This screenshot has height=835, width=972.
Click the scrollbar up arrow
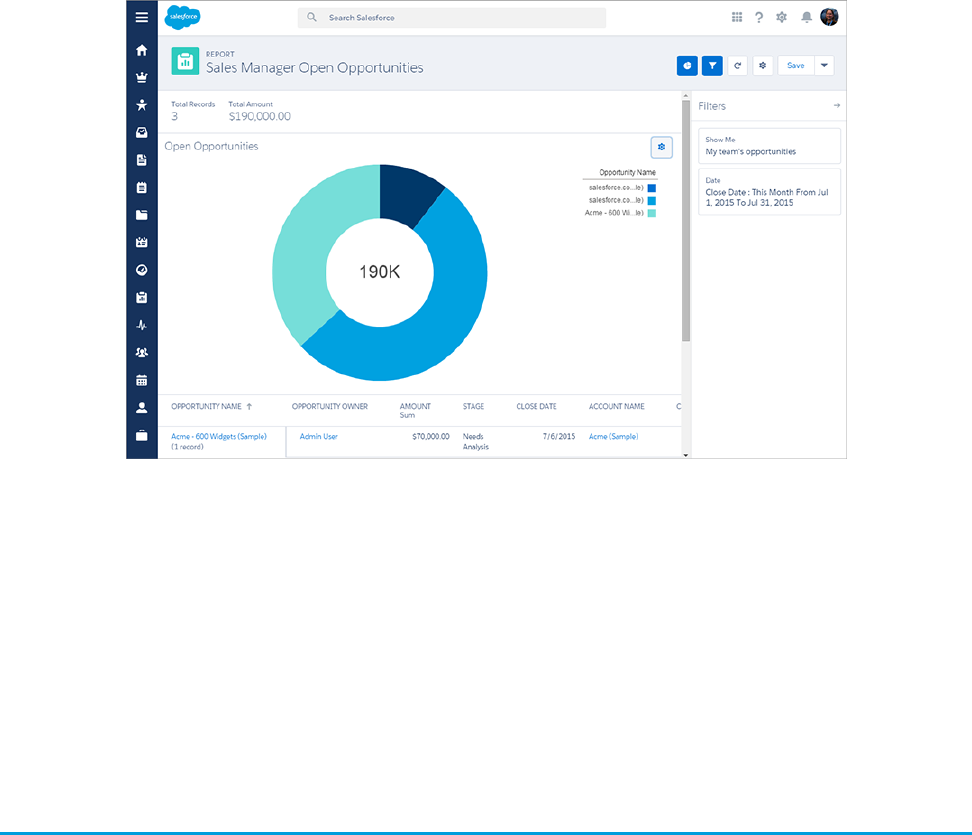point(686,96)
